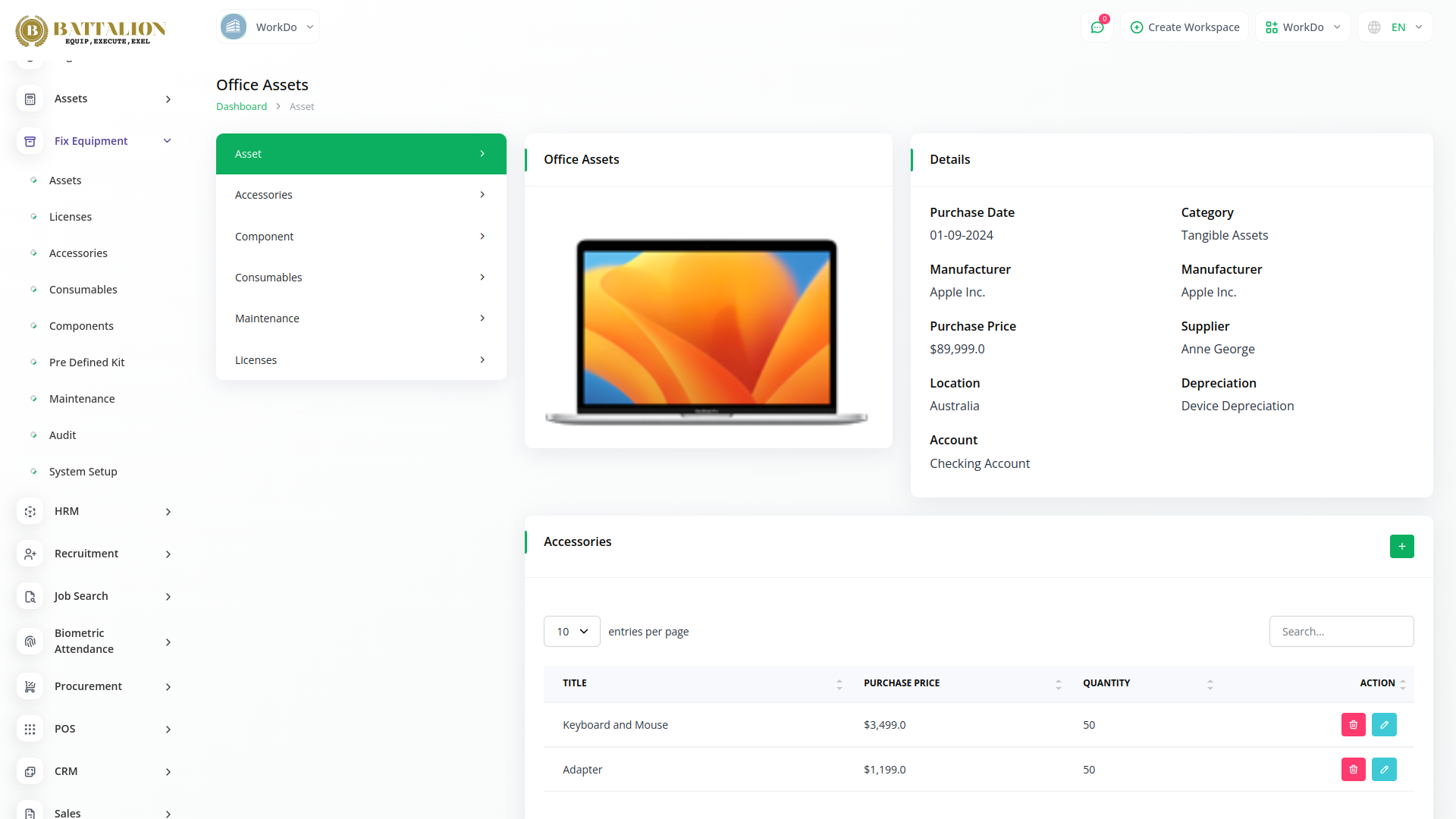Open the EN language dropdown
This screenshot has height=819, width=1456.
[x=1396, y=27]
